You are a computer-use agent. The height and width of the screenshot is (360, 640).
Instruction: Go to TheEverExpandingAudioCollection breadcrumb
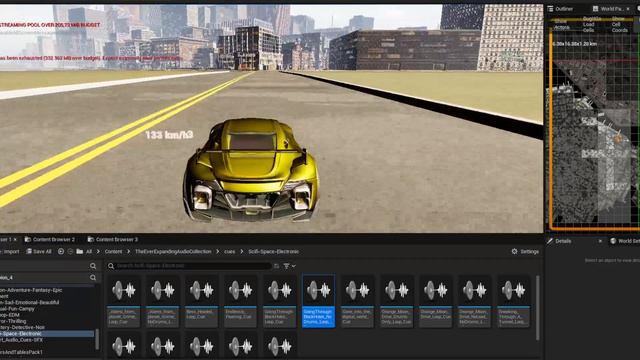click(173, 251)
